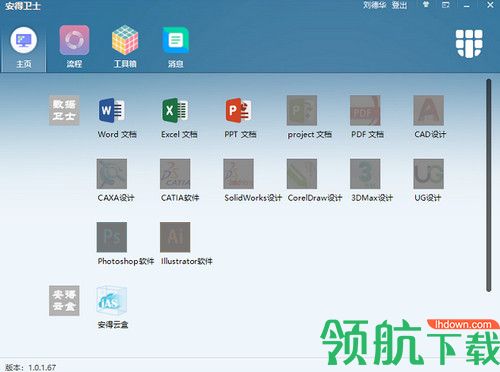Click the CorelDraw设计 label
This screenshot has height=372, width=500.
pos(315,198)
